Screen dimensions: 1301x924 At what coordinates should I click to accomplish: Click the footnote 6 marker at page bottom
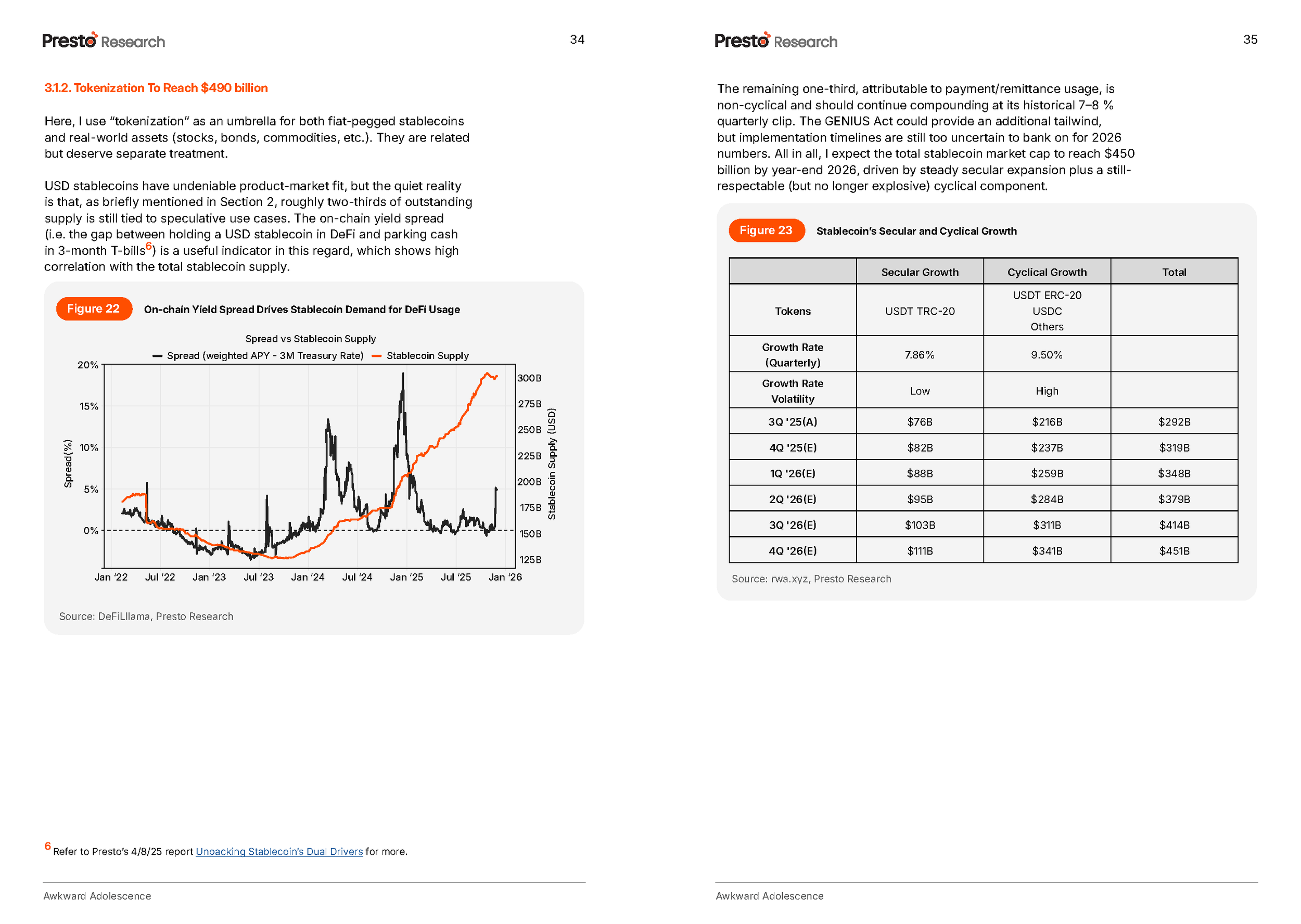(48, 846)
